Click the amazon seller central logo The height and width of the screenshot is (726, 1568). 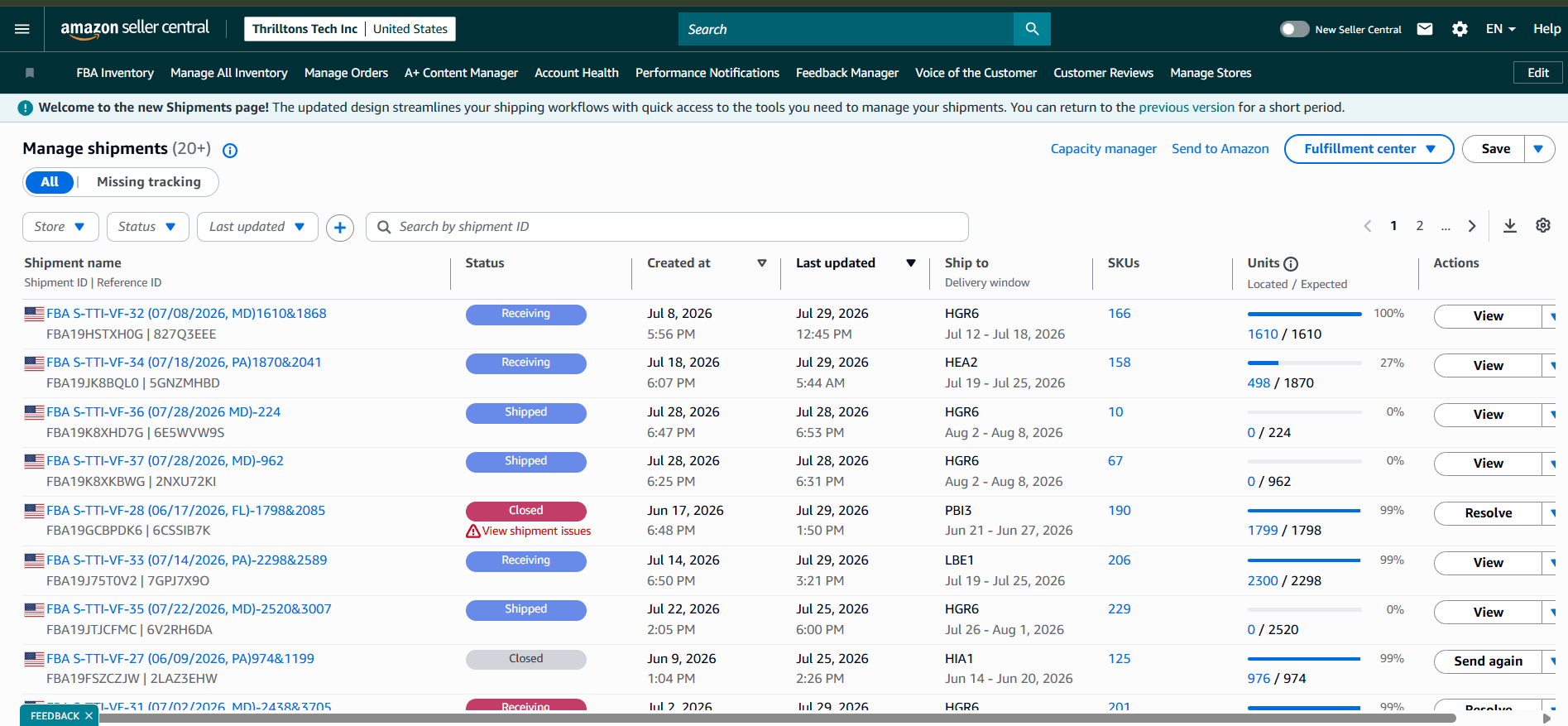click(136, 29)
